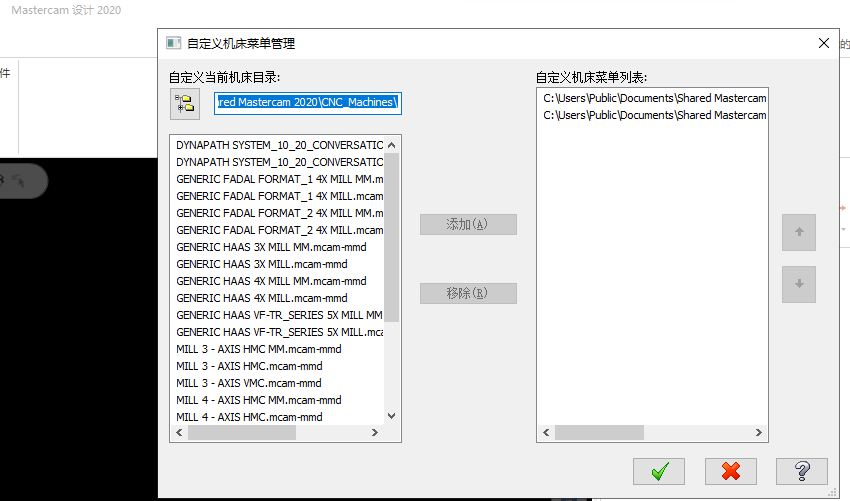This screenshot has width=850, height=501.
Task: Select MILL 4 - AXIS HMC MM.mcam-mmd
Action: (259, 400)
